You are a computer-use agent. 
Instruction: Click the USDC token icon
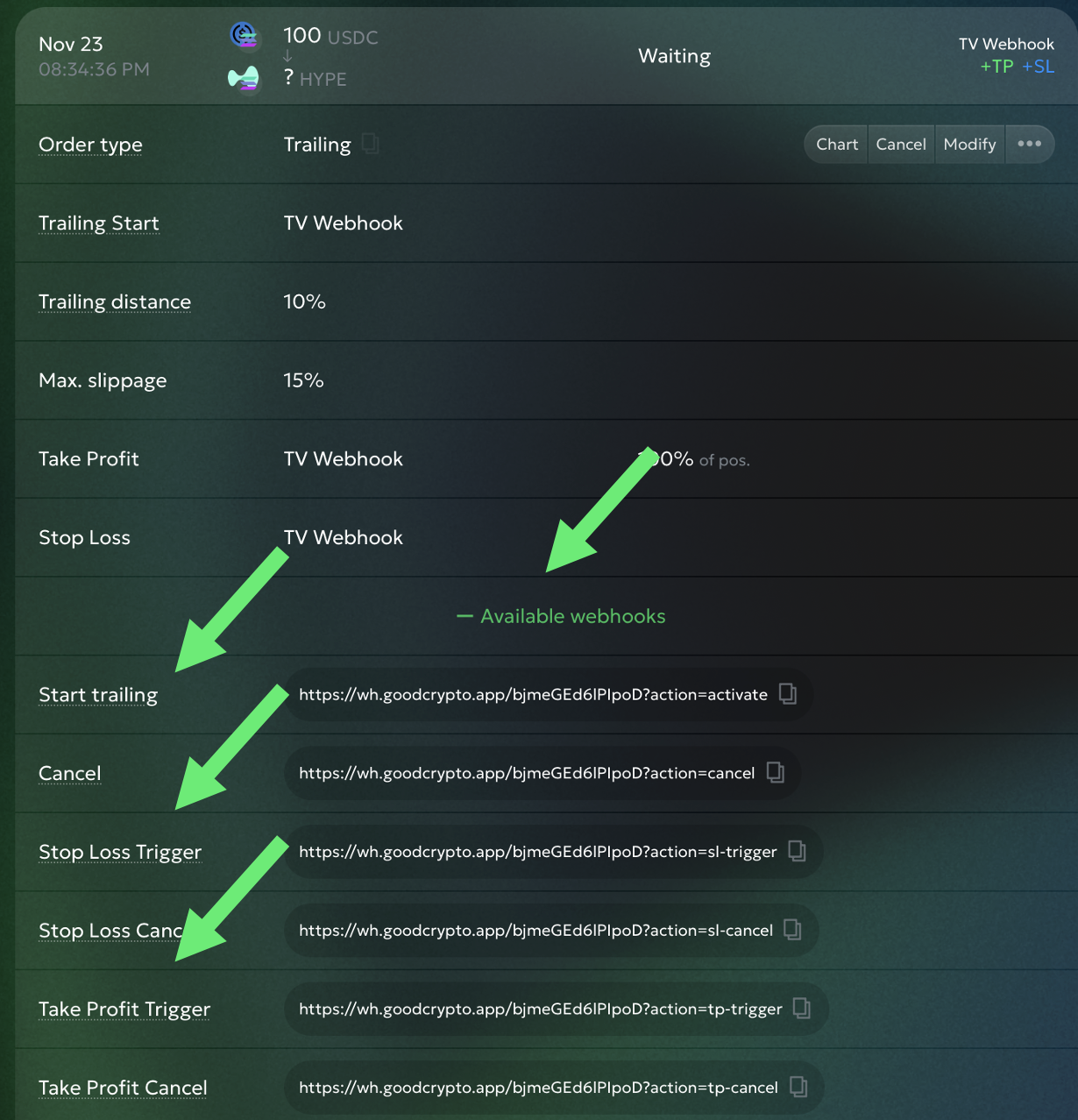click(243, 36)
